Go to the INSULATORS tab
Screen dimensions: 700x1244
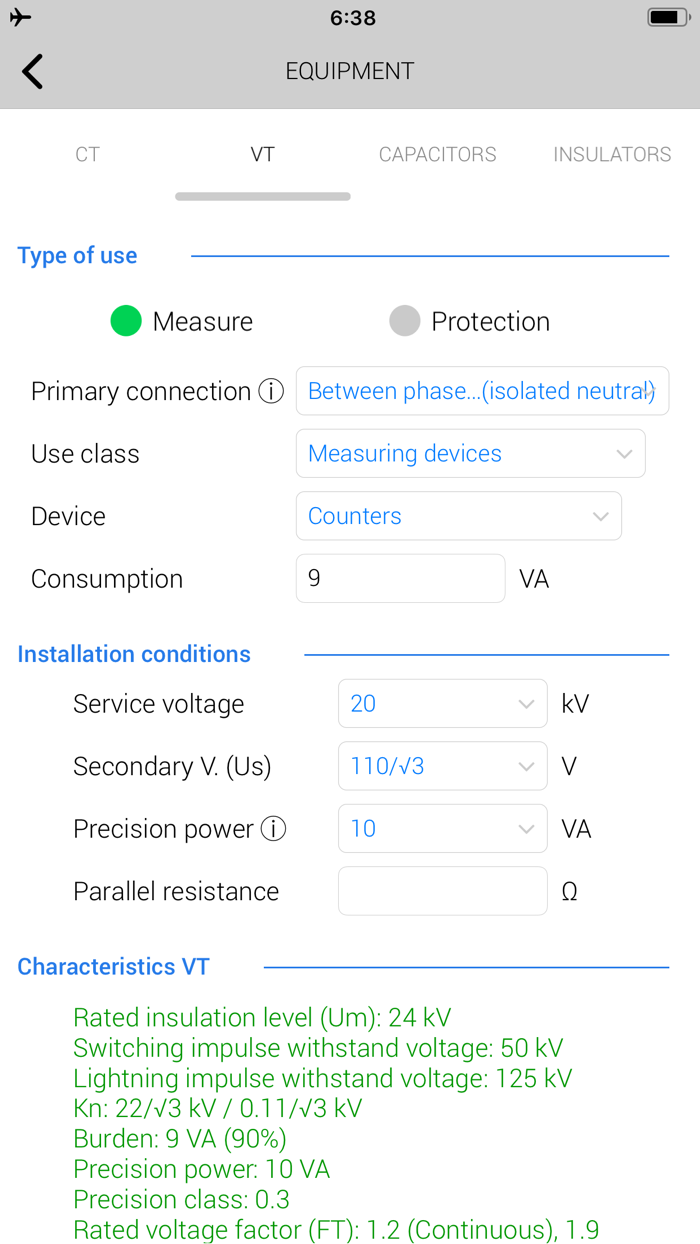pyautogui.click(x=612, y=155)
